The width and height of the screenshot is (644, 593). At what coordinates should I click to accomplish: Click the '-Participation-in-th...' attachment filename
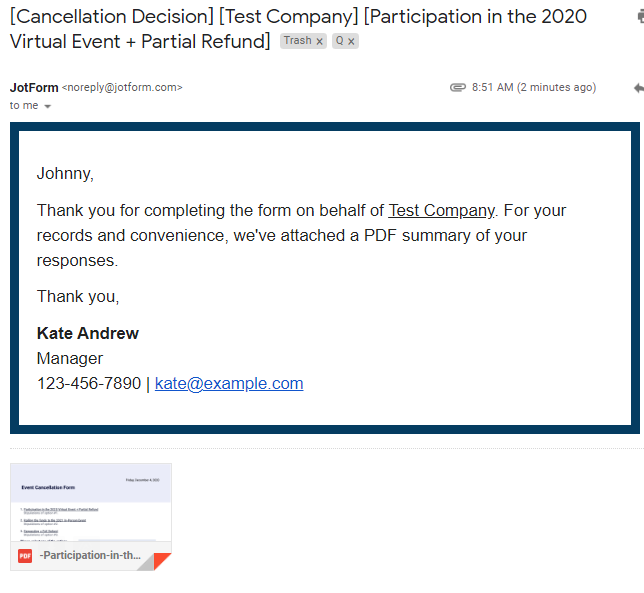click(90, 555)
